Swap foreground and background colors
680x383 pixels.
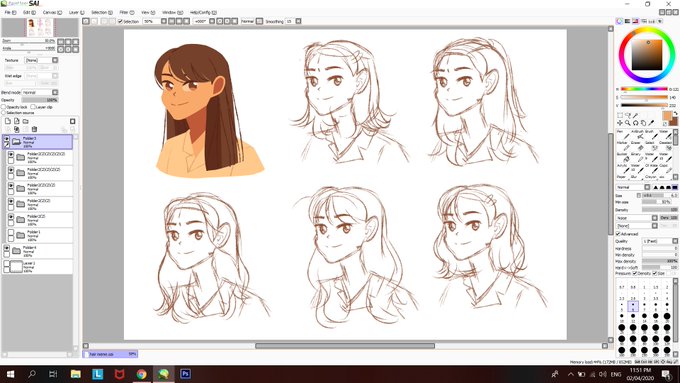coord(675,113)
